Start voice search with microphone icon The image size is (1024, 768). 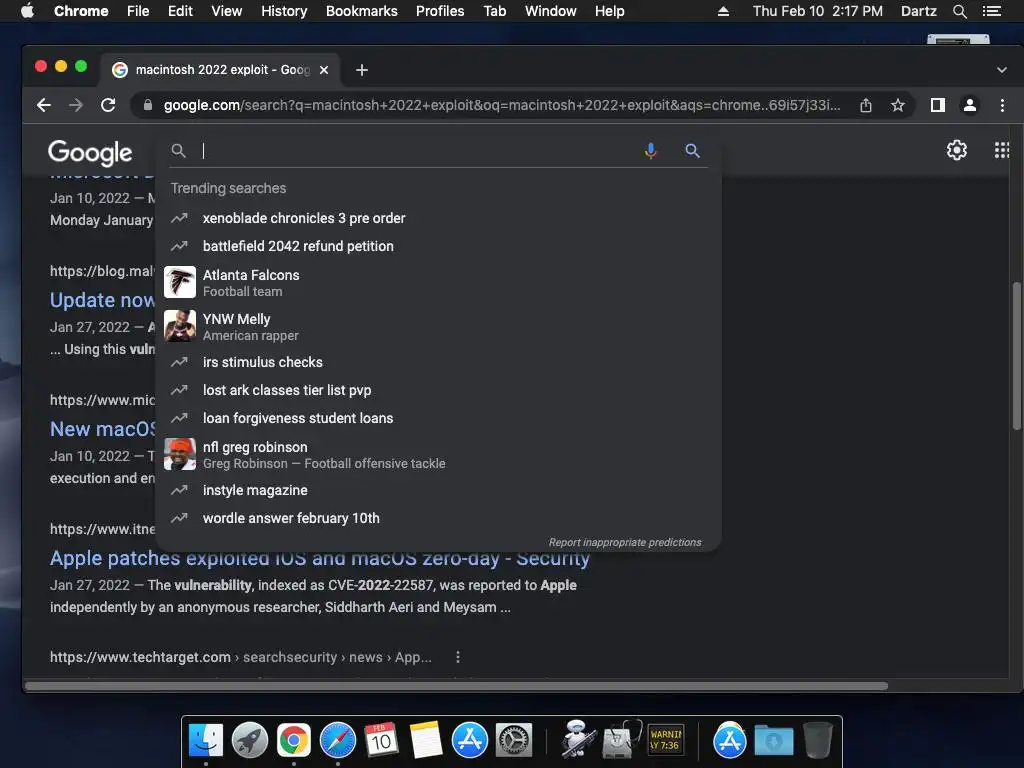click(x=650, y=151)
